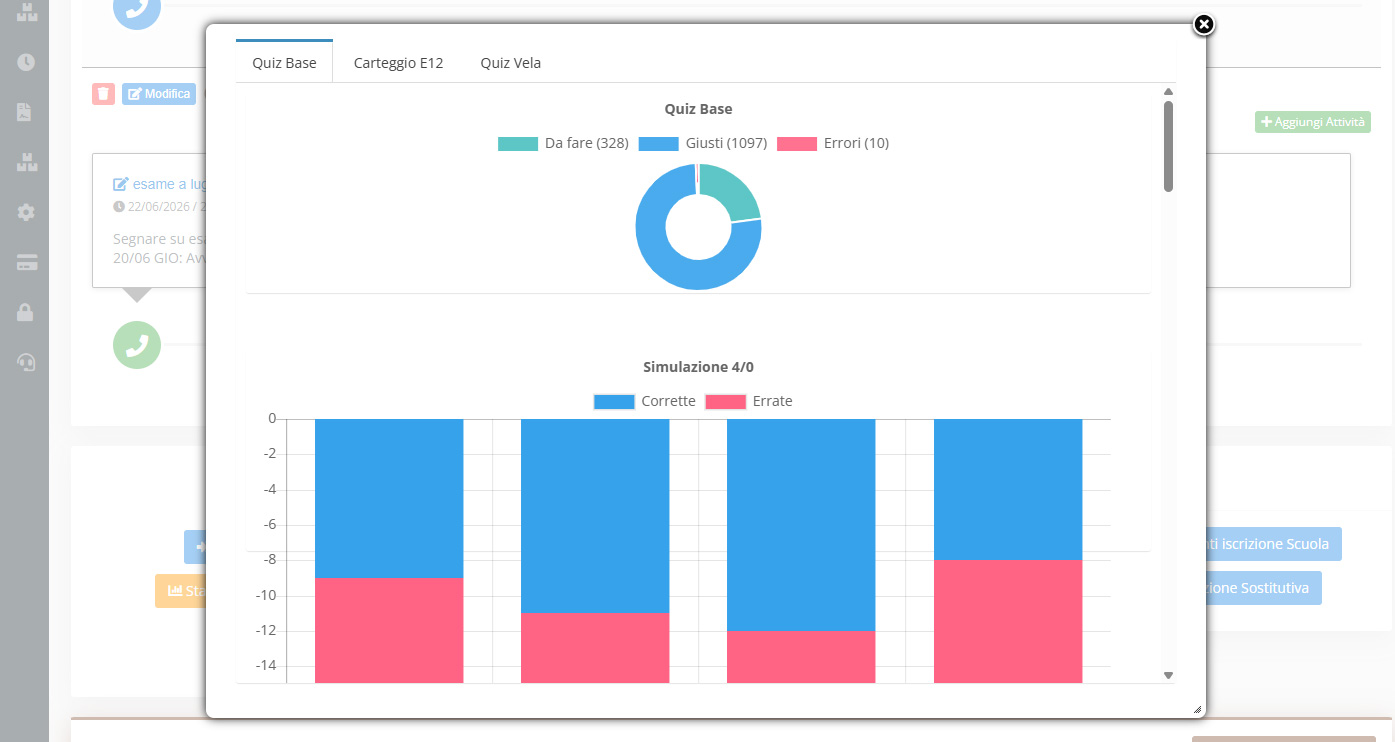
Task: Open the headset support icon
Action: tap(26, 362)
